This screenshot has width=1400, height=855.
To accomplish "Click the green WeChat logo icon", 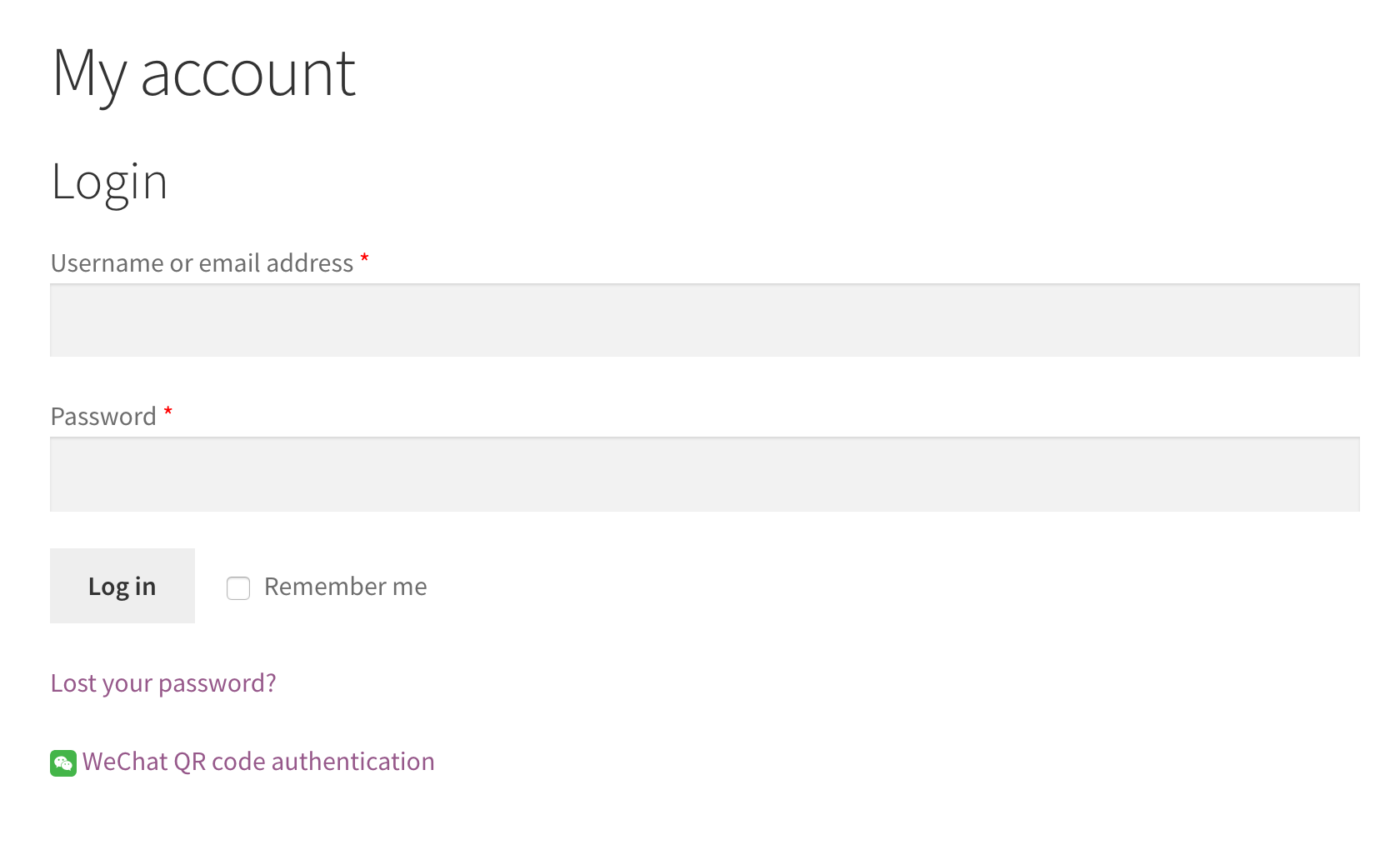I will 63,762.
